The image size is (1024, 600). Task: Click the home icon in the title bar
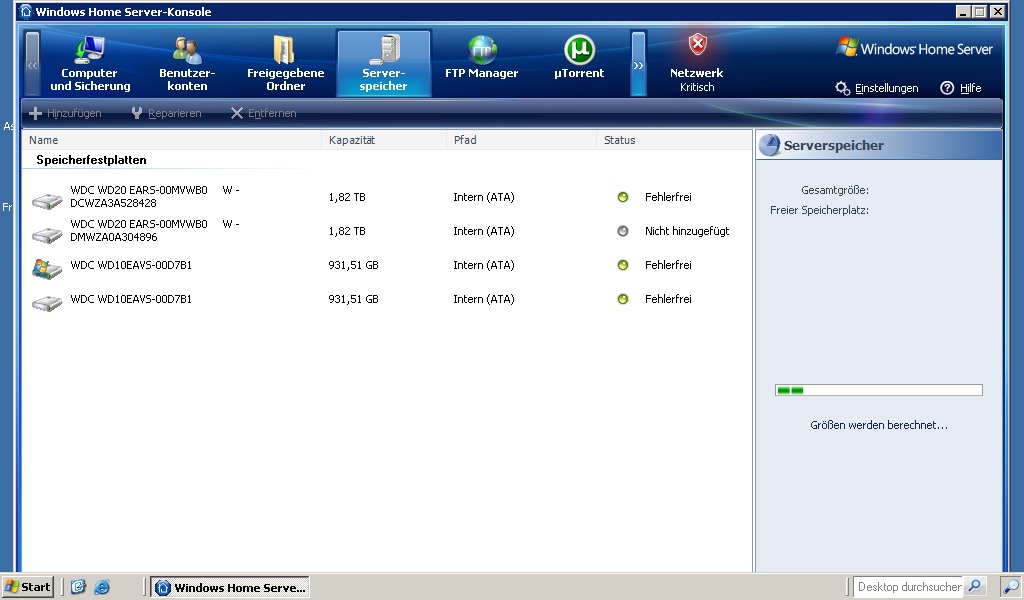click(25, 12)
